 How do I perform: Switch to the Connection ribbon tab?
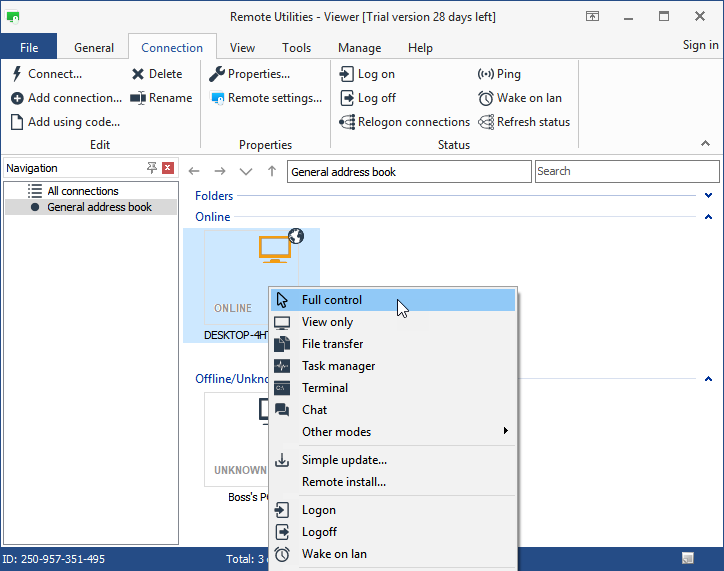click(172, 48)
